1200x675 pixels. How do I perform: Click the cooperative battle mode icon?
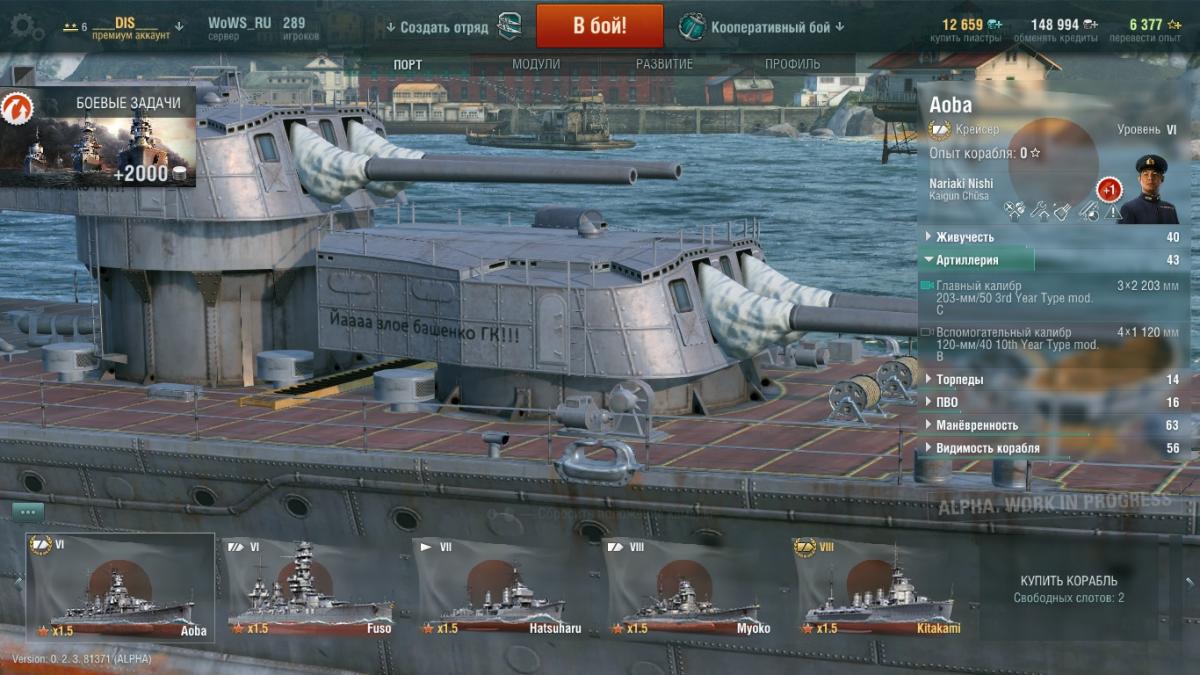point(692,27)
